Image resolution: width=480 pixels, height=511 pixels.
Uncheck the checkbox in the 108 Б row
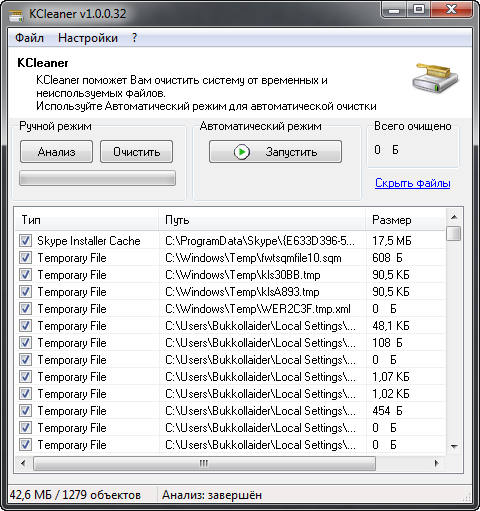(x=25, y=342)
